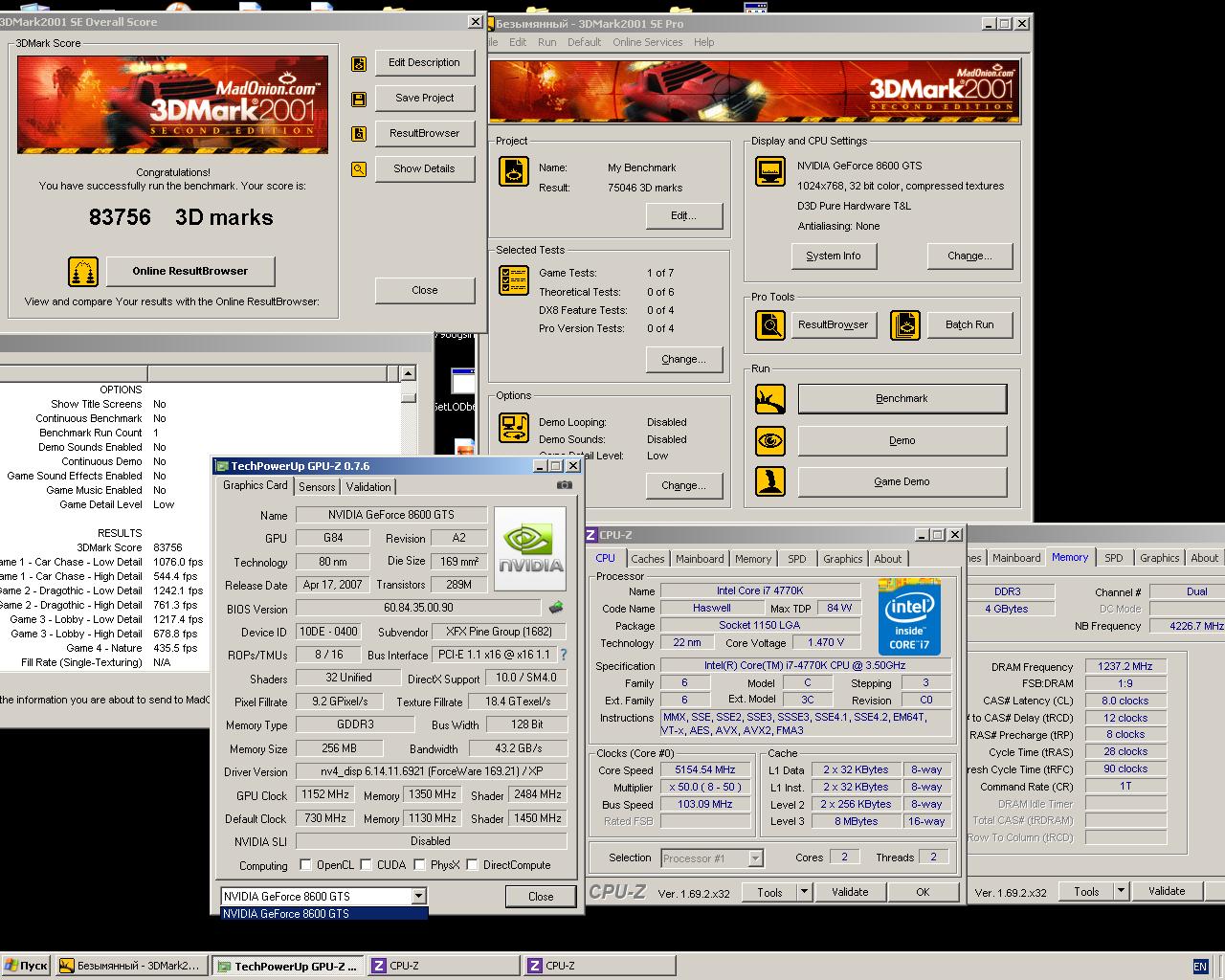The height and width of the screenshot is (980, 1225).
Task: Switch to the Validation tab in GPU-Z
Action: coord(368,487)
